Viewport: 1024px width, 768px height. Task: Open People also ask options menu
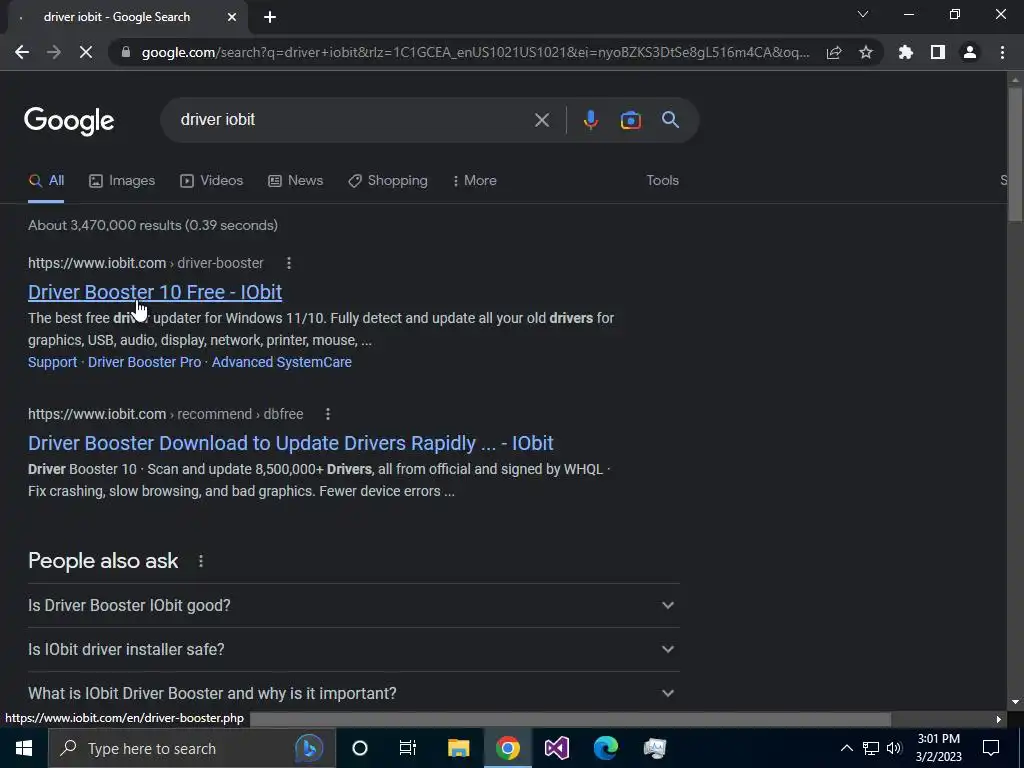201,560
